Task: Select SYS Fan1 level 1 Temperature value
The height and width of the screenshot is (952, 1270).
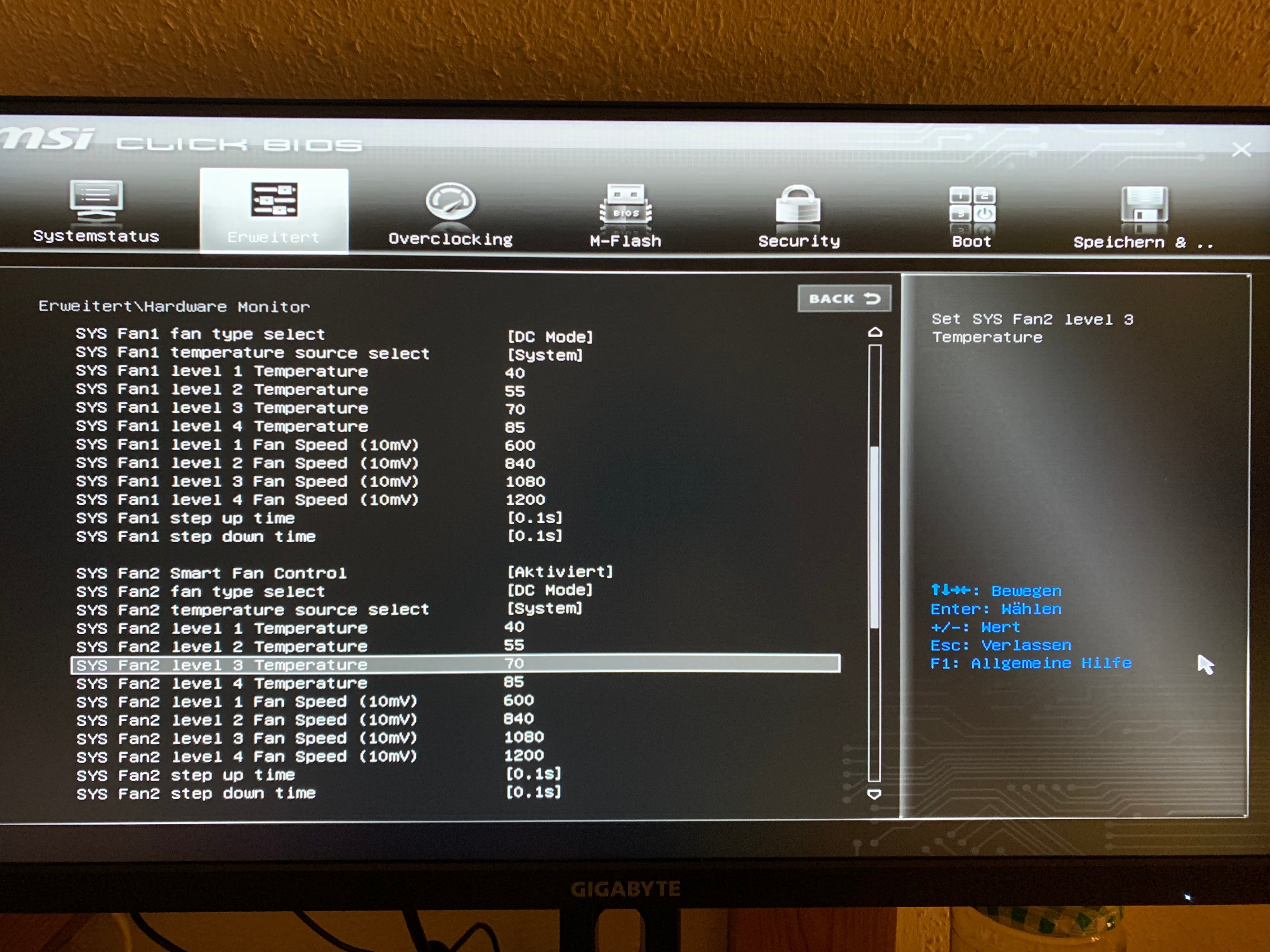Action: click(x=514, y=373)
